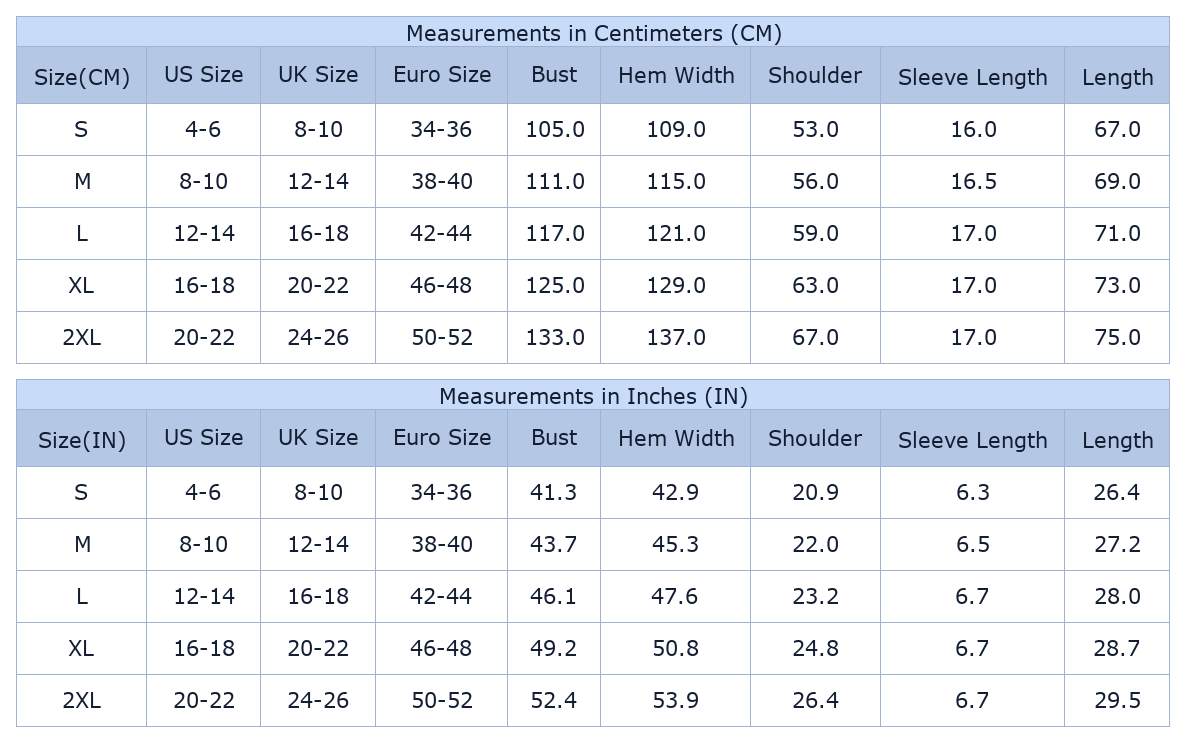
Task: Click the XL size label in the centimeters table
Action: click(81, 286)
